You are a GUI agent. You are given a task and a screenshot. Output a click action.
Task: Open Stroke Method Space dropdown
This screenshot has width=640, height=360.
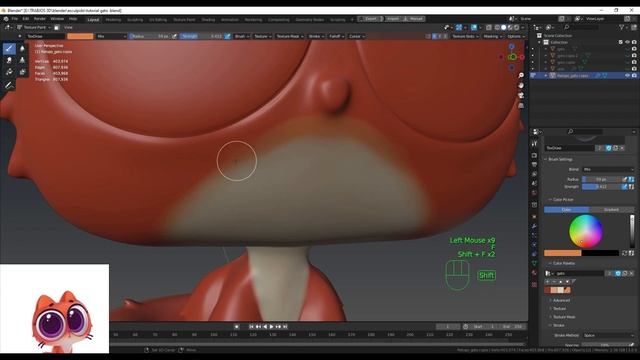[x=608, y=336]
